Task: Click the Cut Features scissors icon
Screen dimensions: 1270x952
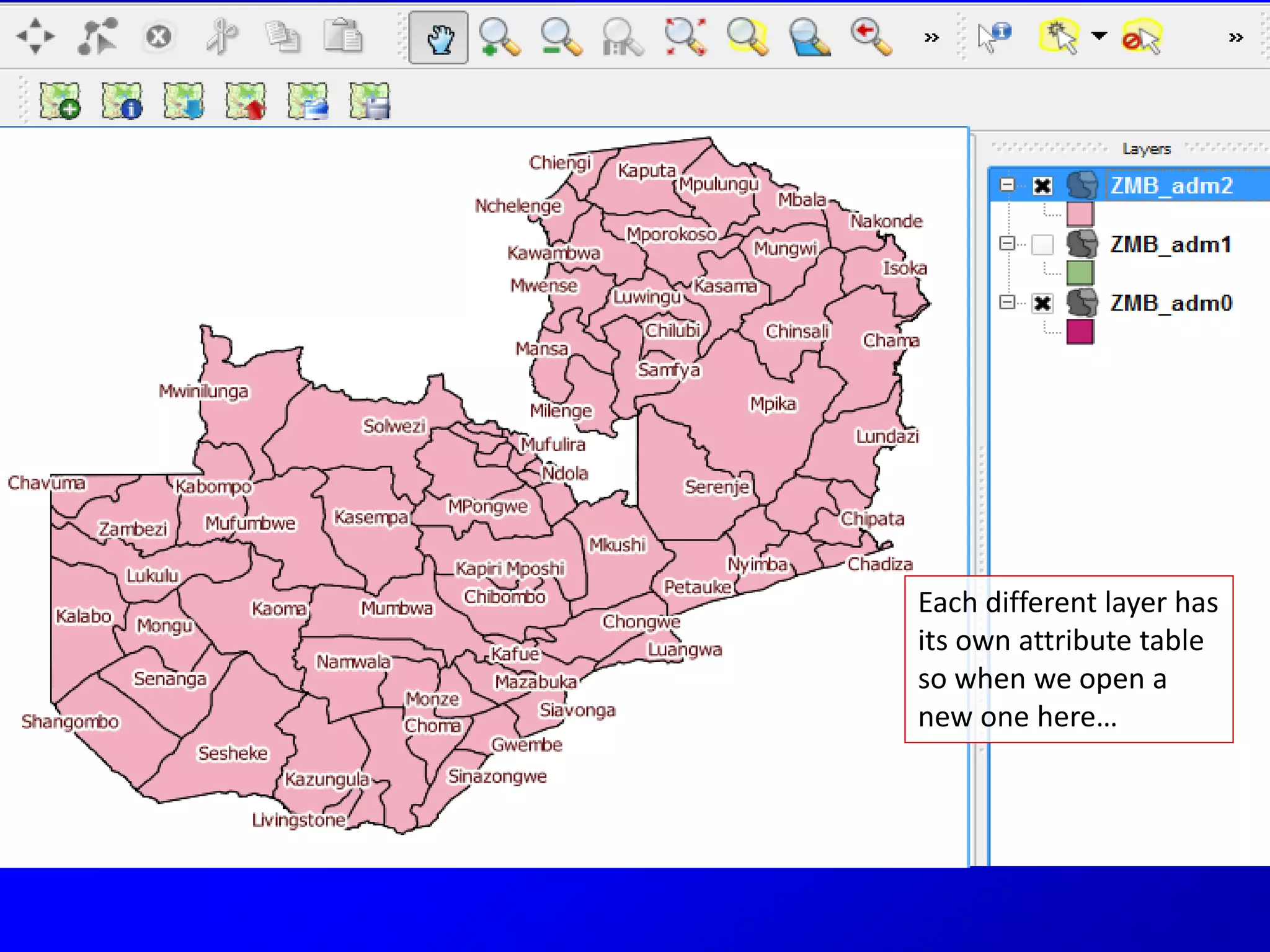Action: (221, 37)
